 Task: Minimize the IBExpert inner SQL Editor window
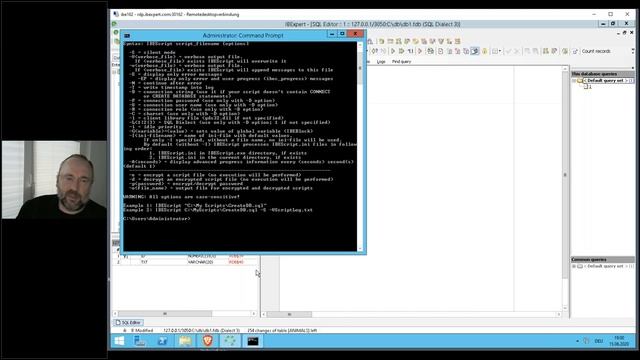(x=619, y=32)
